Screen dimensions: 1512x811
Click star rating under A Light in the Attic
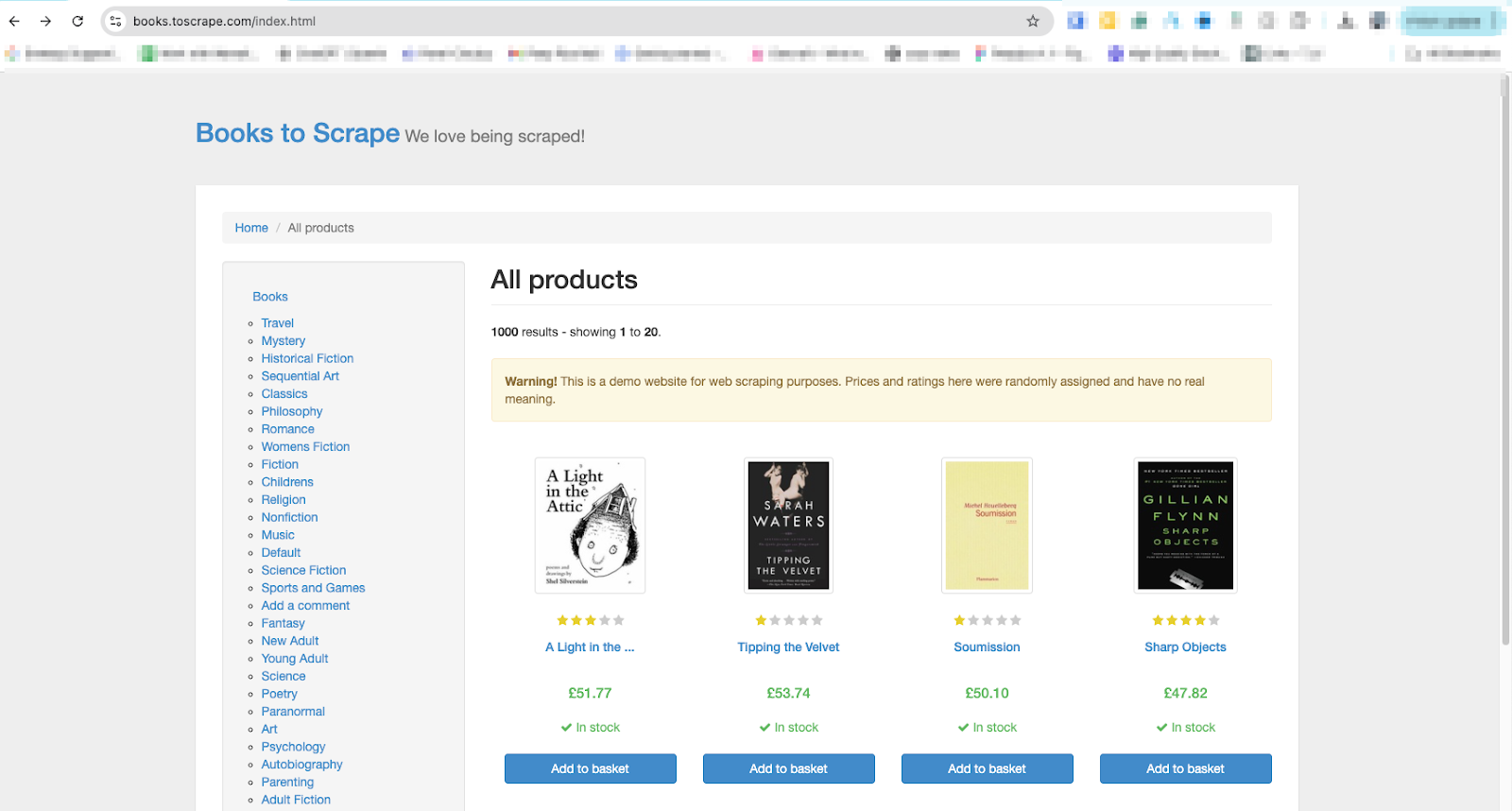pos(590,620)
